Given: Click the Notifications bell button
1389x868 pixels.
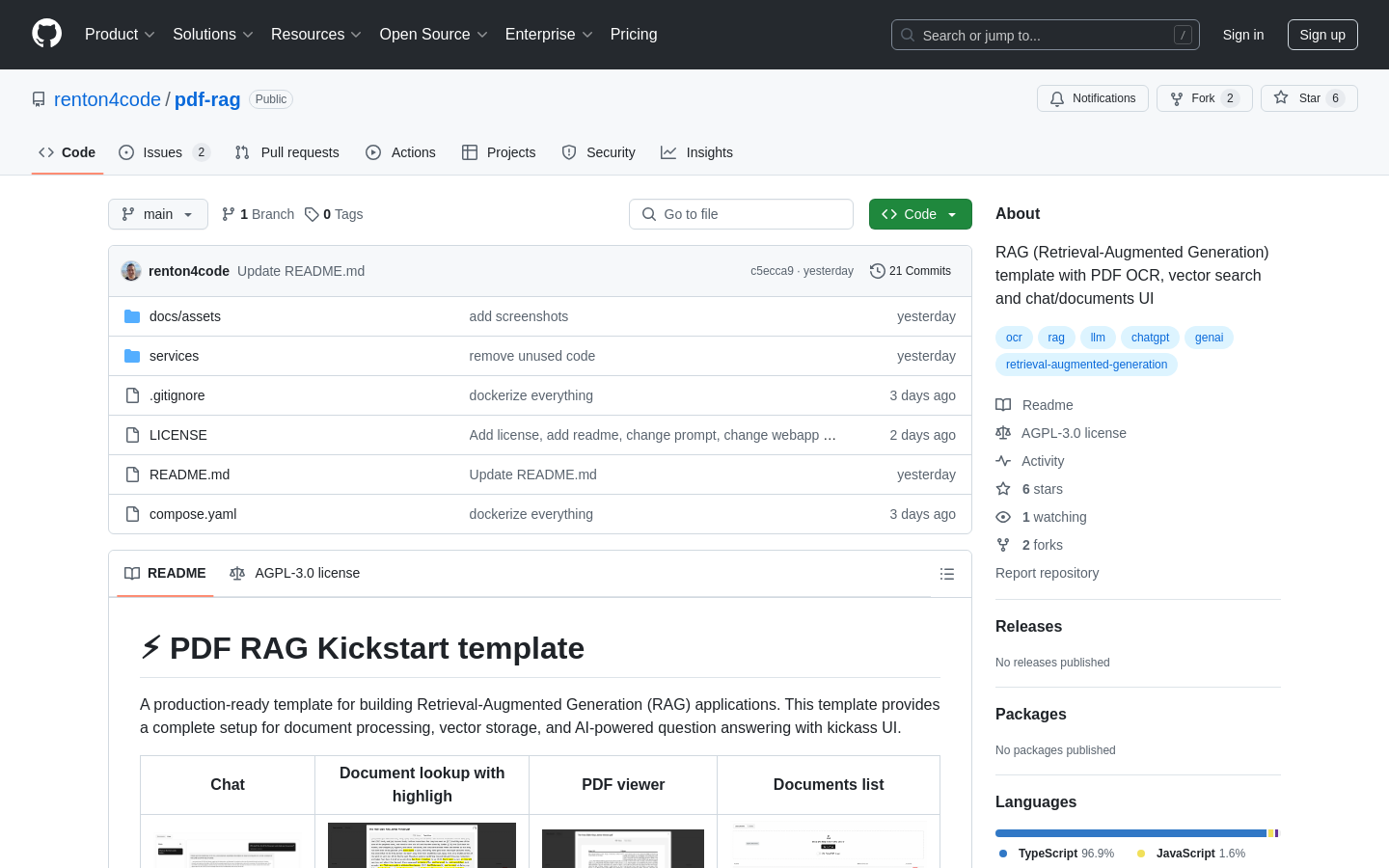Looking at the screenshot, I should [1093, 98].
